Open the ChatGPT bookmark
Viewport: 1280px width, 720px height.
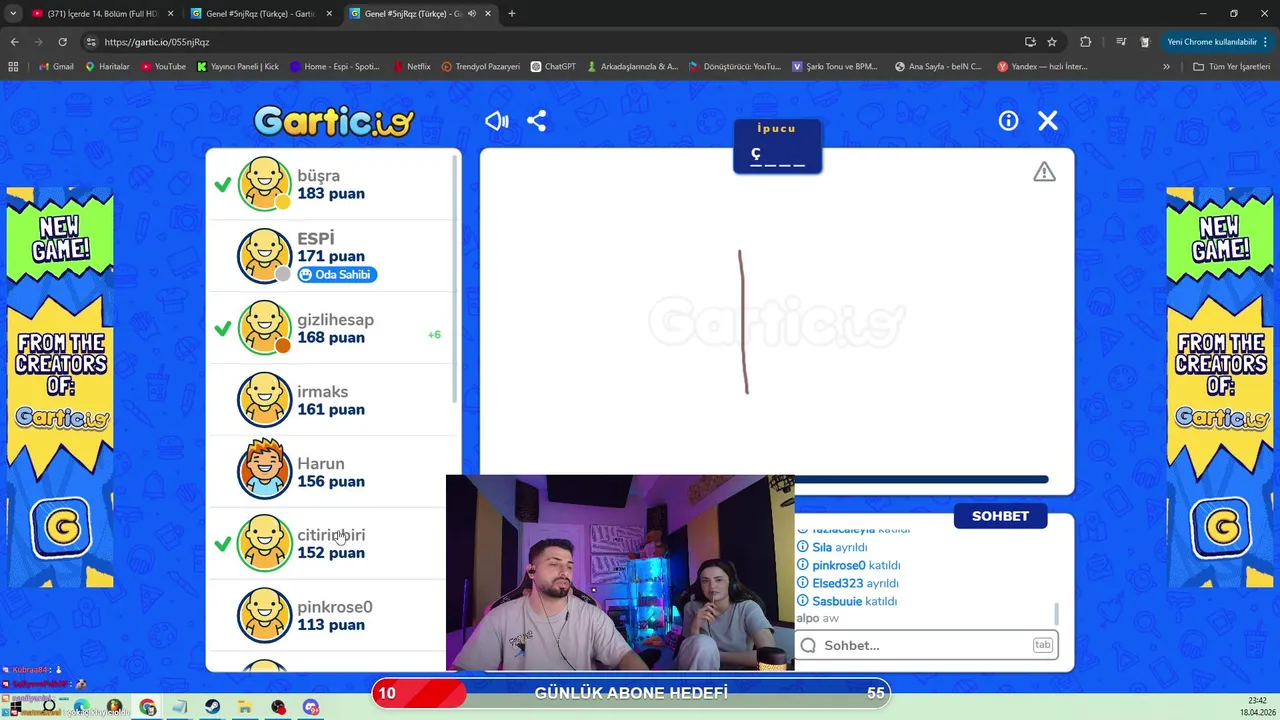pyautogui.click(x=554, y=66)
